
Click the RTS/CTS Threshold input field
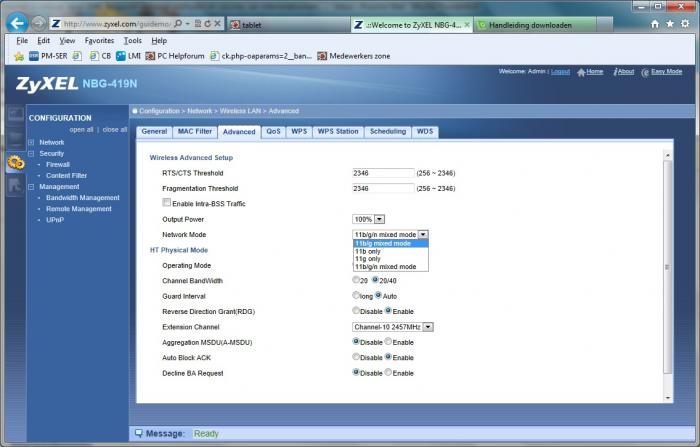[x=383, y=173]
